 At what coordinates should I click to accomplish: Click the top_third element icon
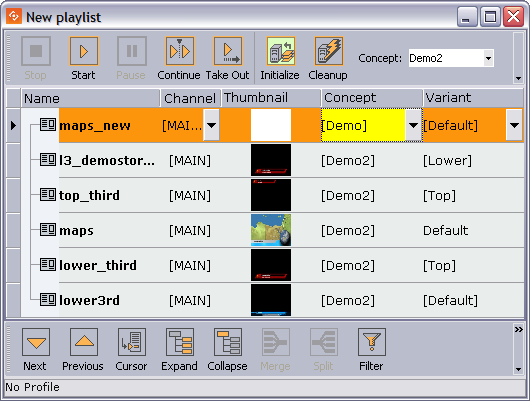[x=48, y=194]
